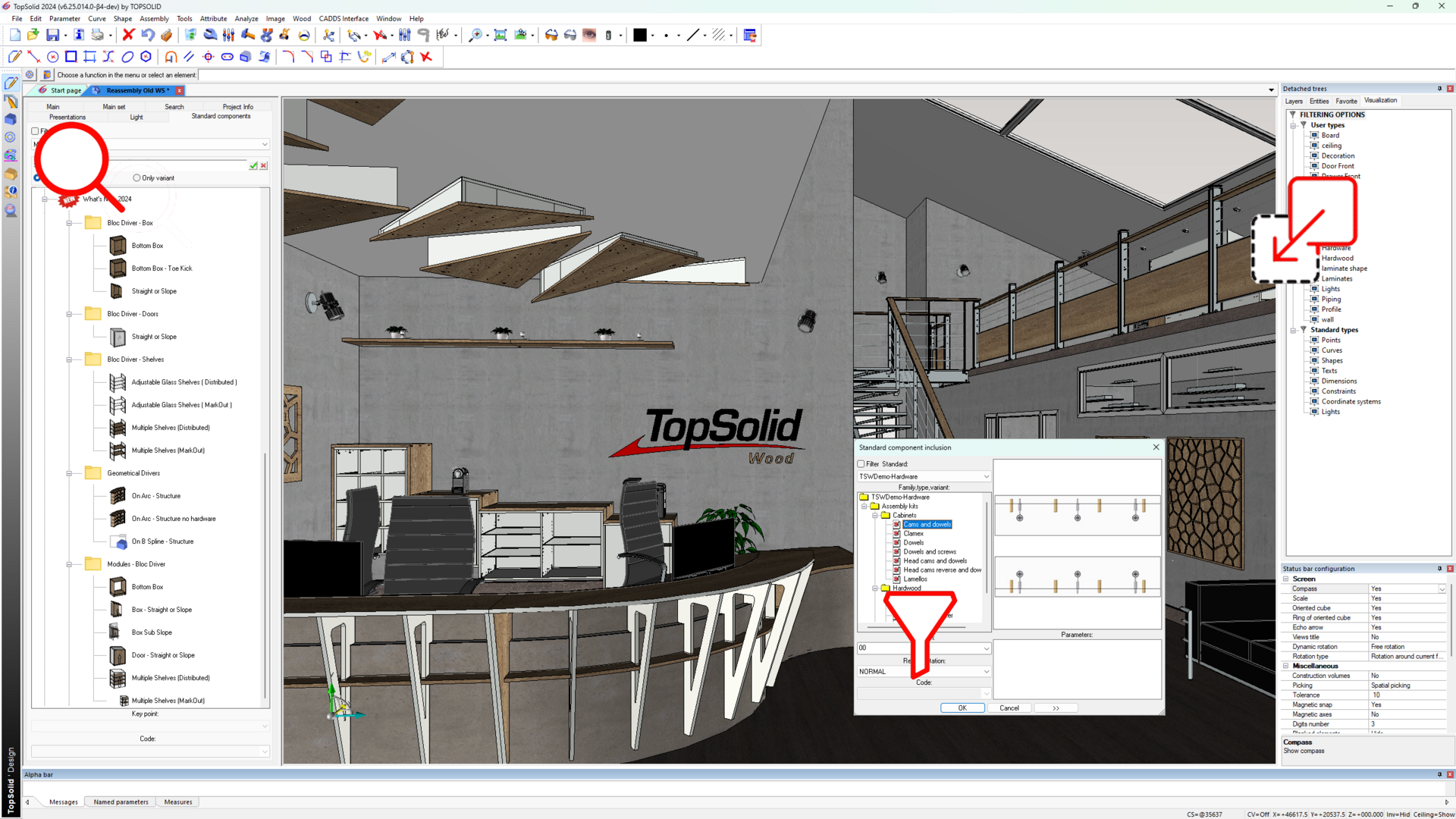Select Bottom Box - Toe Kick component
The height and width of the screenshot is (819, 1456).
[x=162, y=268]
